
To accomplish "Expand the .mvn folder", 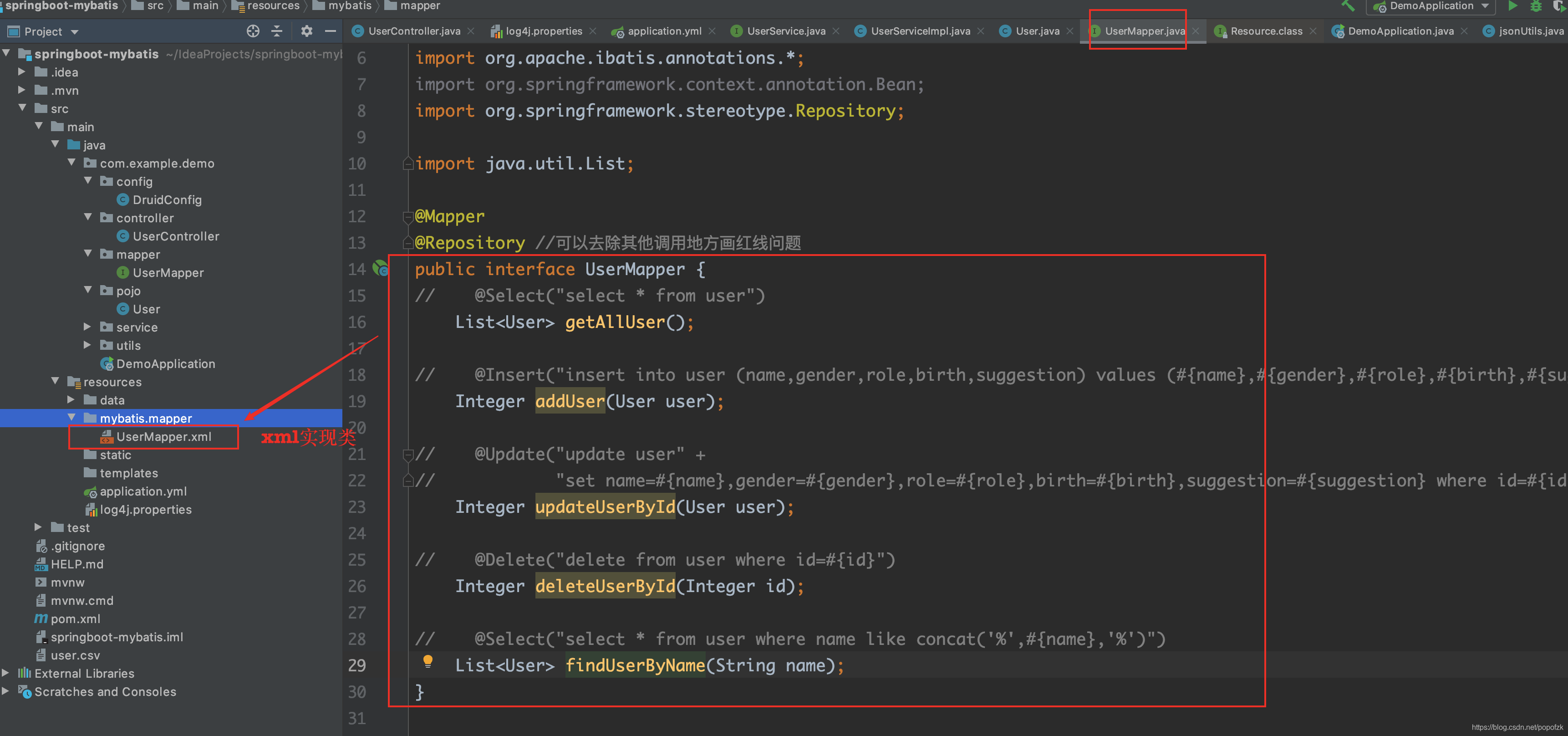I will point(22,90).
